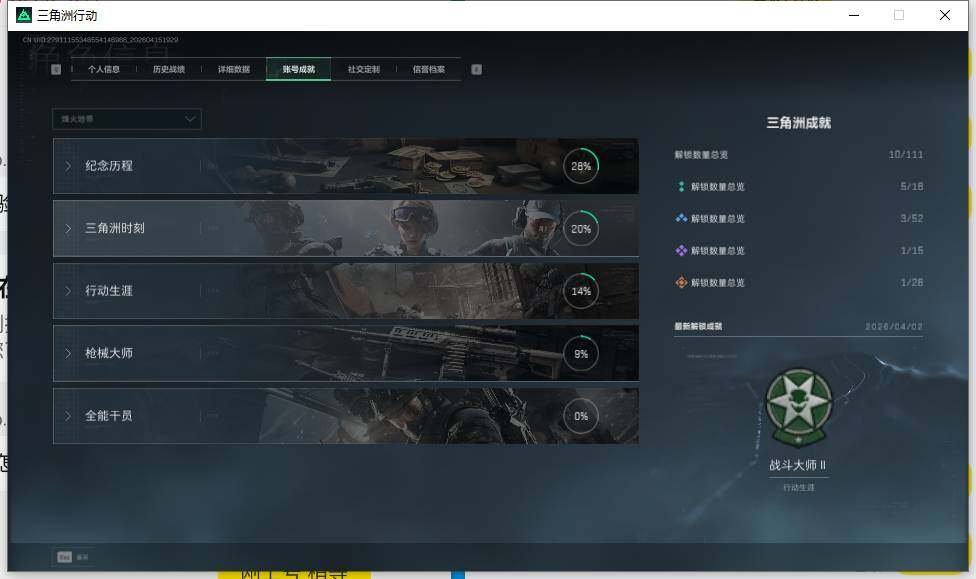Image resolution: width=976 pixels, height=579 pixels.
Task: Click the 三角洲成就 panel heading
Action: coord(799,123)
